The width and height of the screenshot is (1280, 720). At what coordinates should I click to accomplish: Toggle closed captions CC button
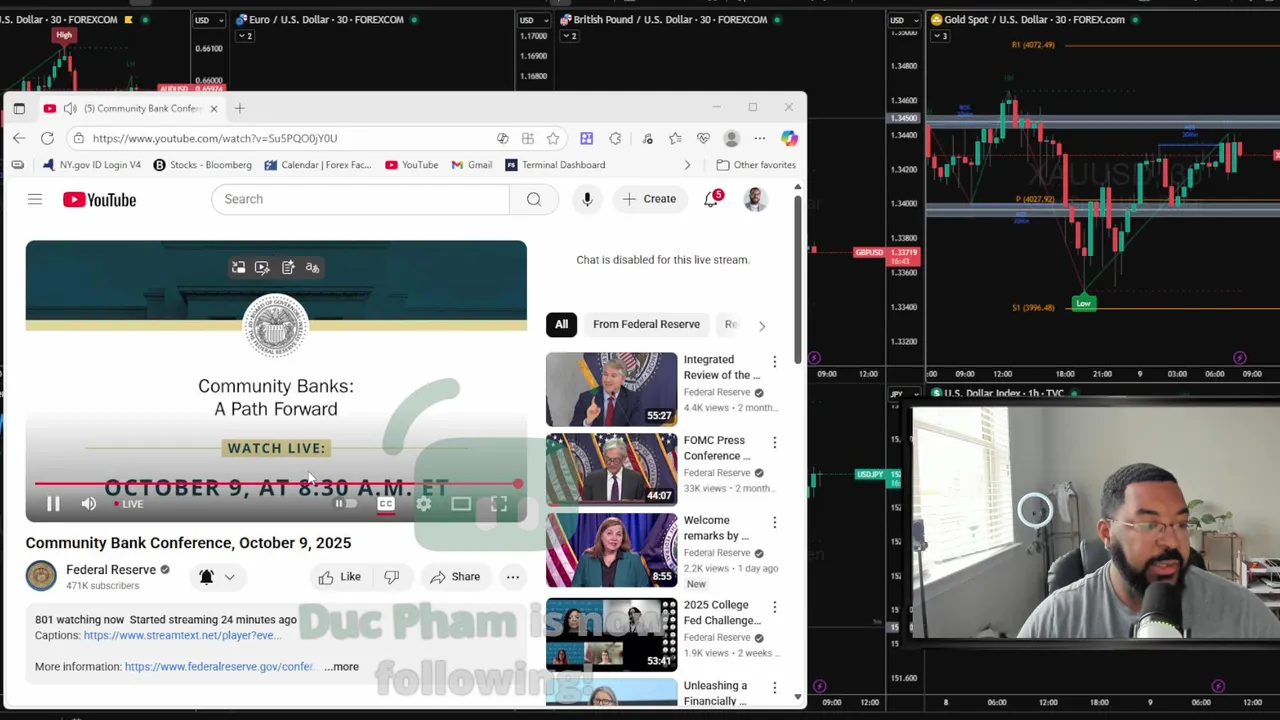click(x=386, y=504)
